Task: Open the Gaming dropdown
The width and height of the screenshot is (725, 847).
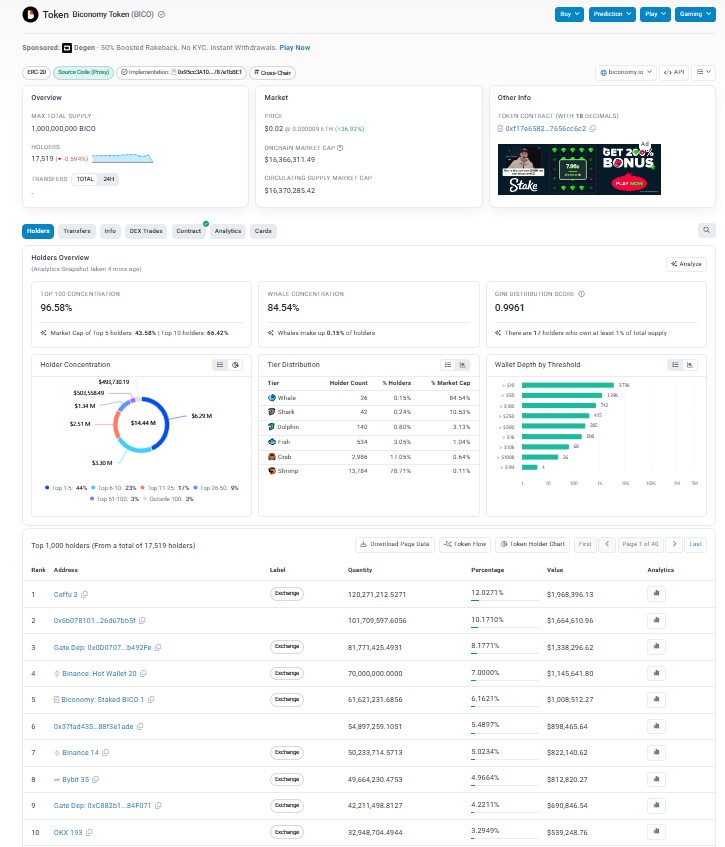Action: click(695, 14)
